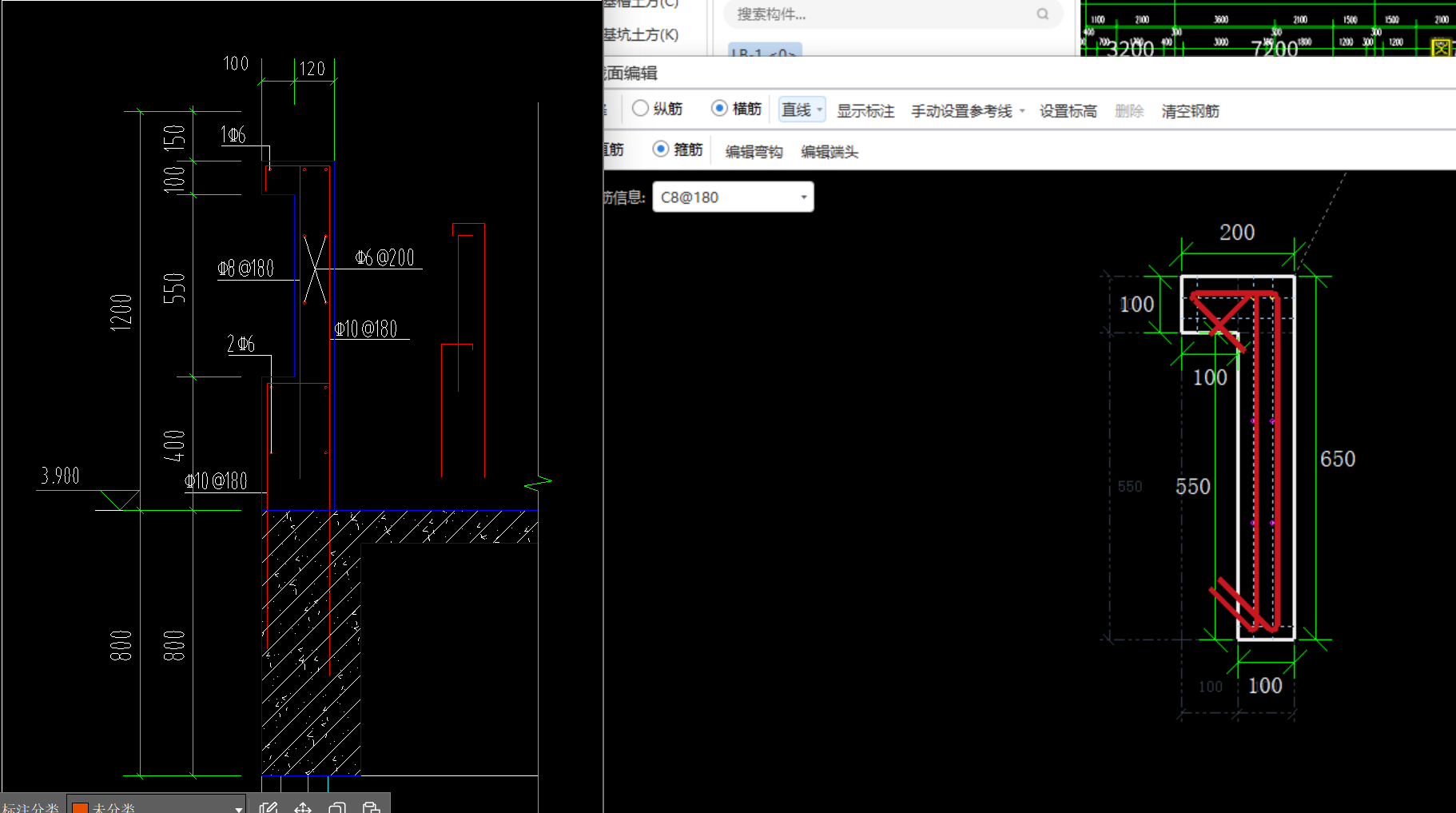This screenshot has width=1456, height=813.
Task: Select the 纵筋 radio button
Action: (640, 108)
